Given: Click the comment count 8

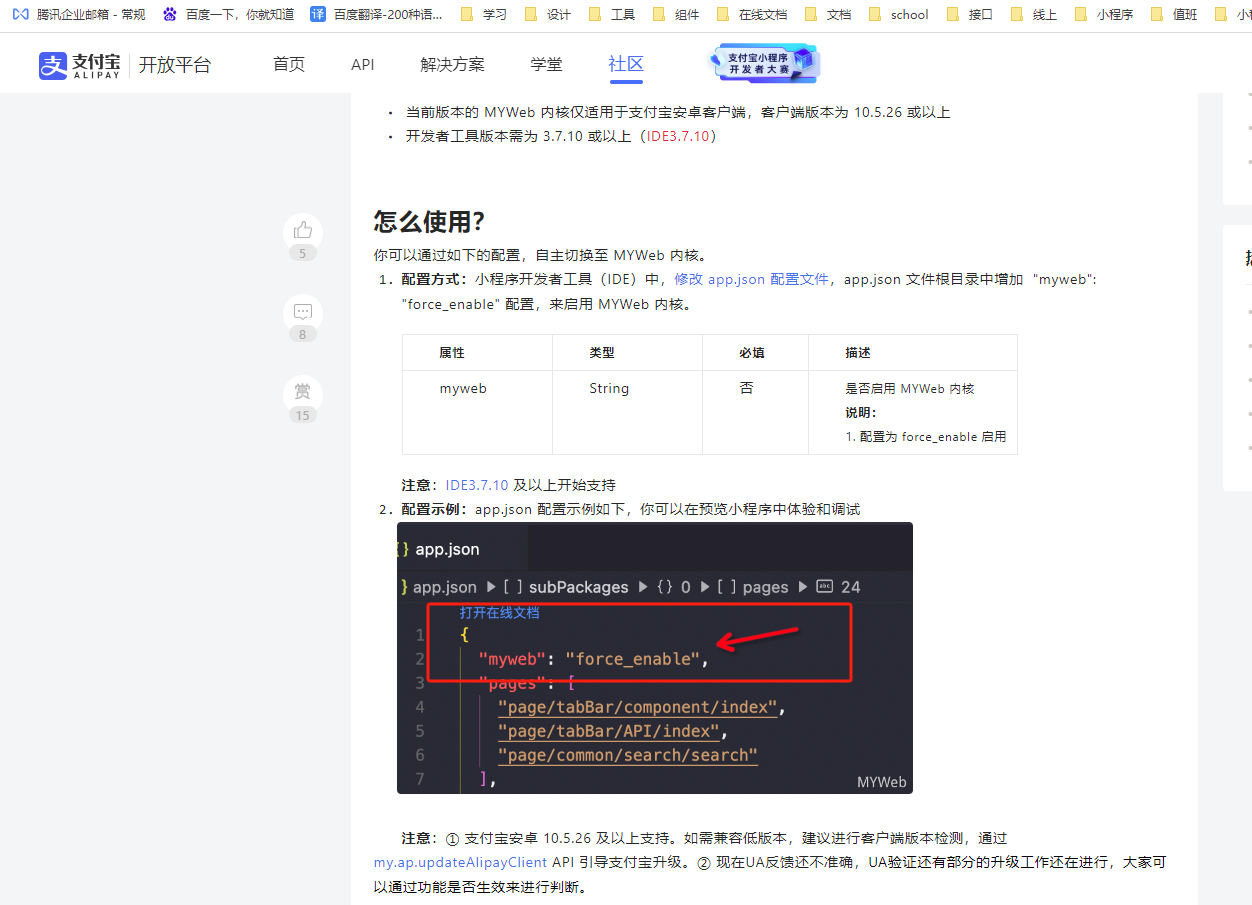Looking at the screenshot, I should click(x=303, y=334).
